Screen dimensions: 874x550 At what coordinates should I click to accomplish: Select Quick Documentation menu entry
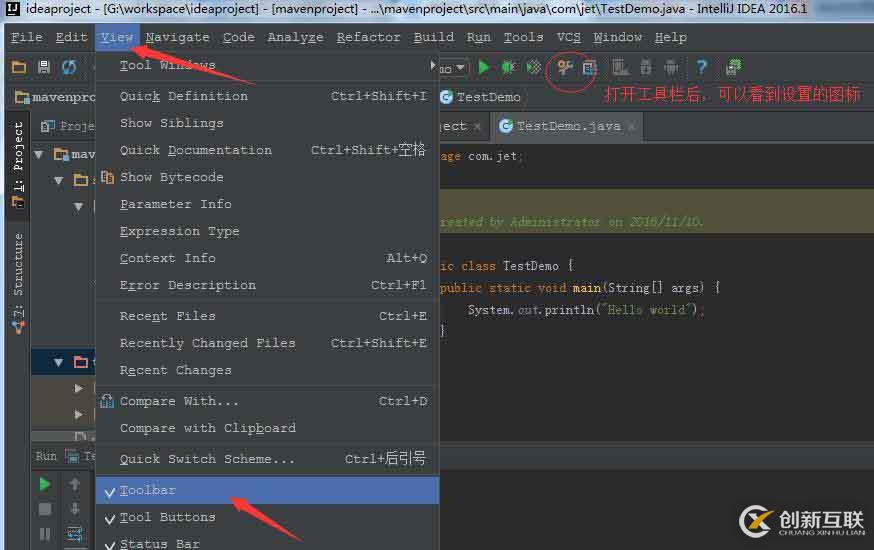coord(268,150)
